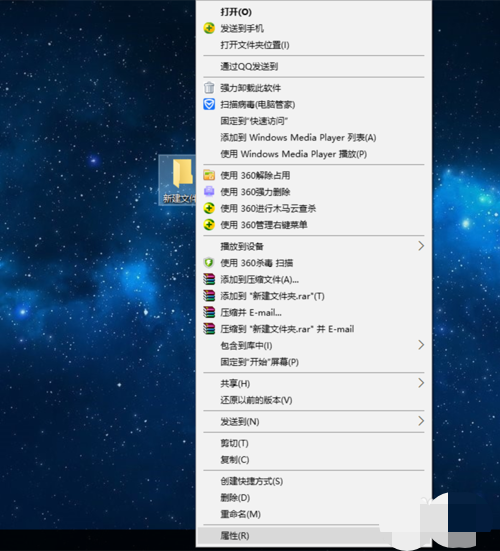Click the WinRAR icon beside 添加到压缩文件(A)...
The width and height of the screenshot is (500, 551).
tap(209, 279)
